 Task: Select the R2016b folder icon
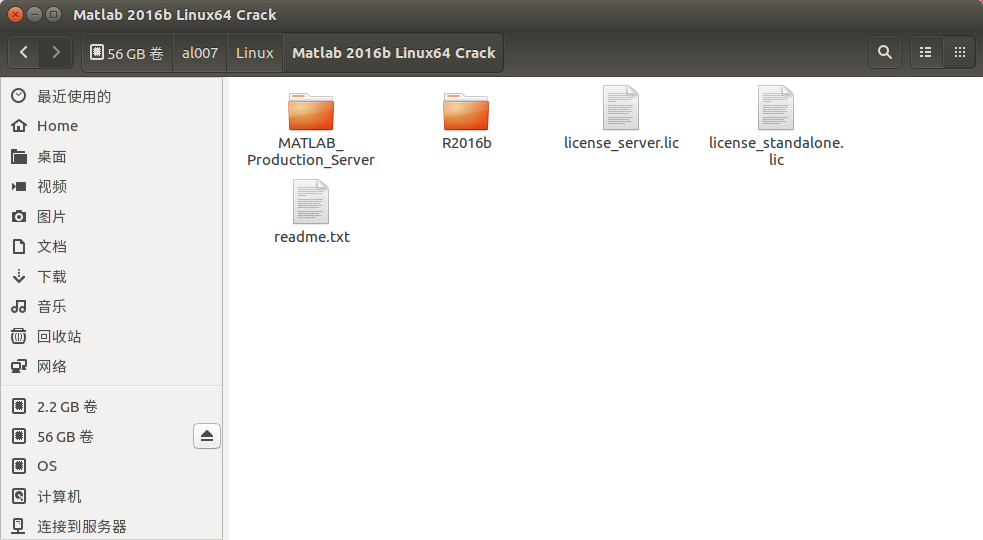[466, 112]
